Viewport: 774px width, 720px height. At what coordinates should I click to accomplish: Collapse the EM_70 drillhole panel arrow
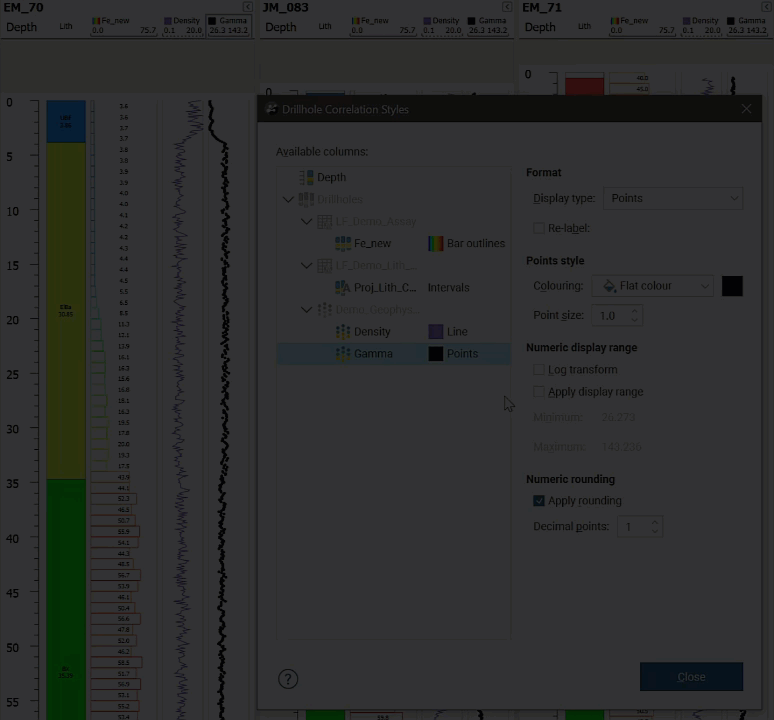(248, 7)
